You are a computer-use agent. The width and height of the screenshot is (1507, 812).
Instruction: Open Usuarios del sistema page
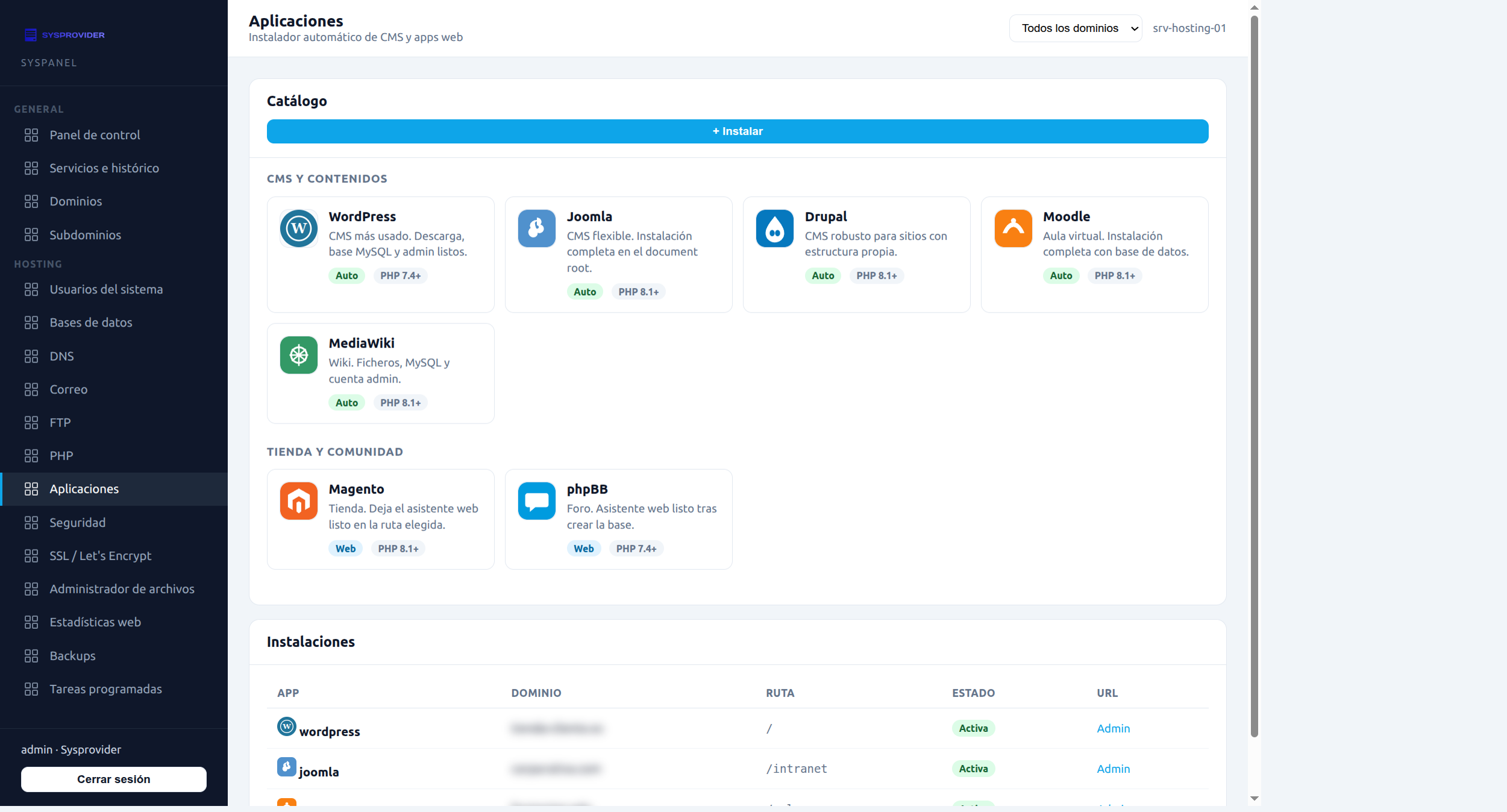tap(114, 289)
